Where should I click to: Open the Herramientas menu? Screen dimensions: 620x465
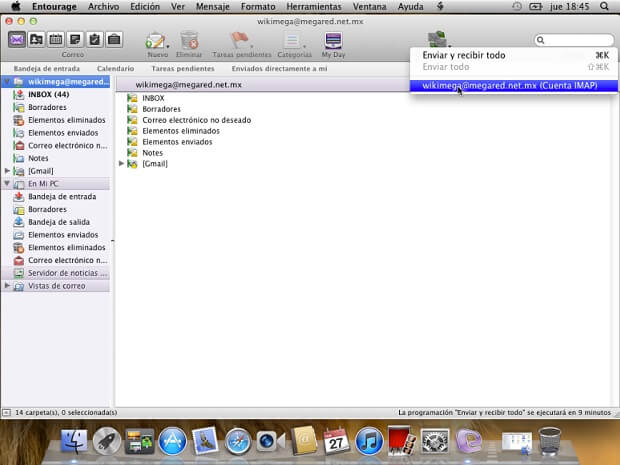(314, 7)
